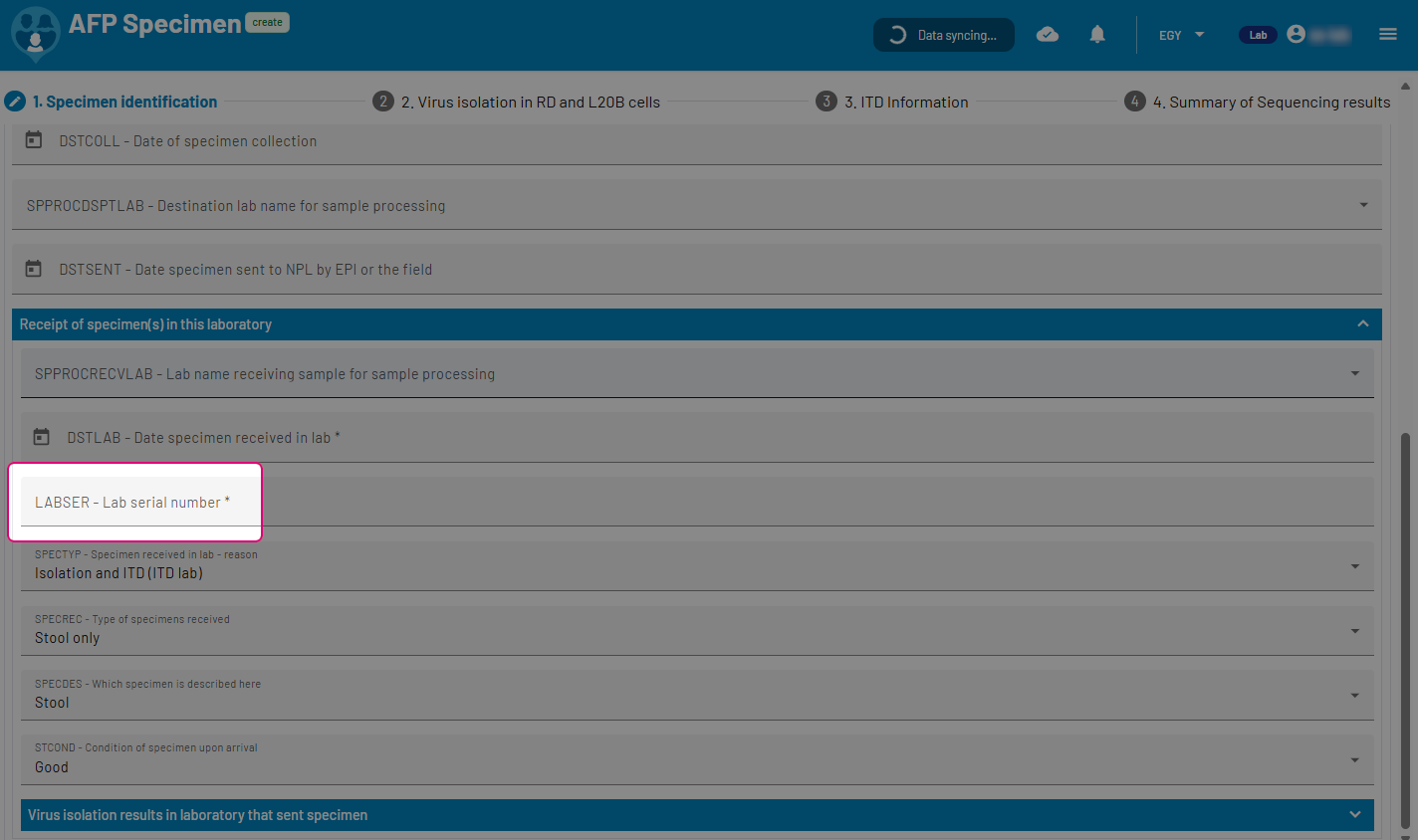Open the notifications bell
Screen dimensions: 1418x840
point(1097,35)
